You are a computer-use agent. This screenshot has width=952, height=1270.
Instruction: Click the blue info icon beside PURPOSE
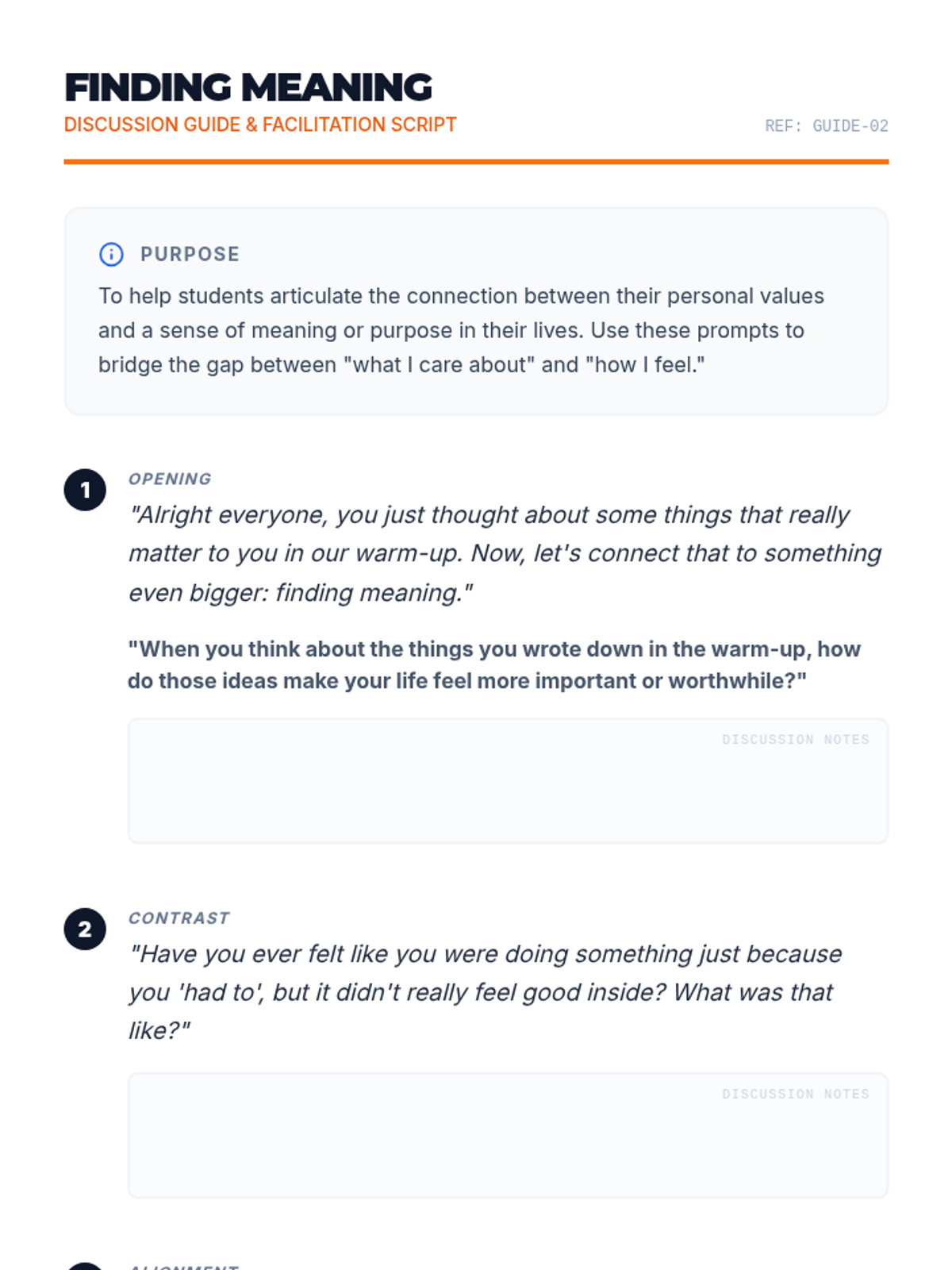(x=111, y=254)
